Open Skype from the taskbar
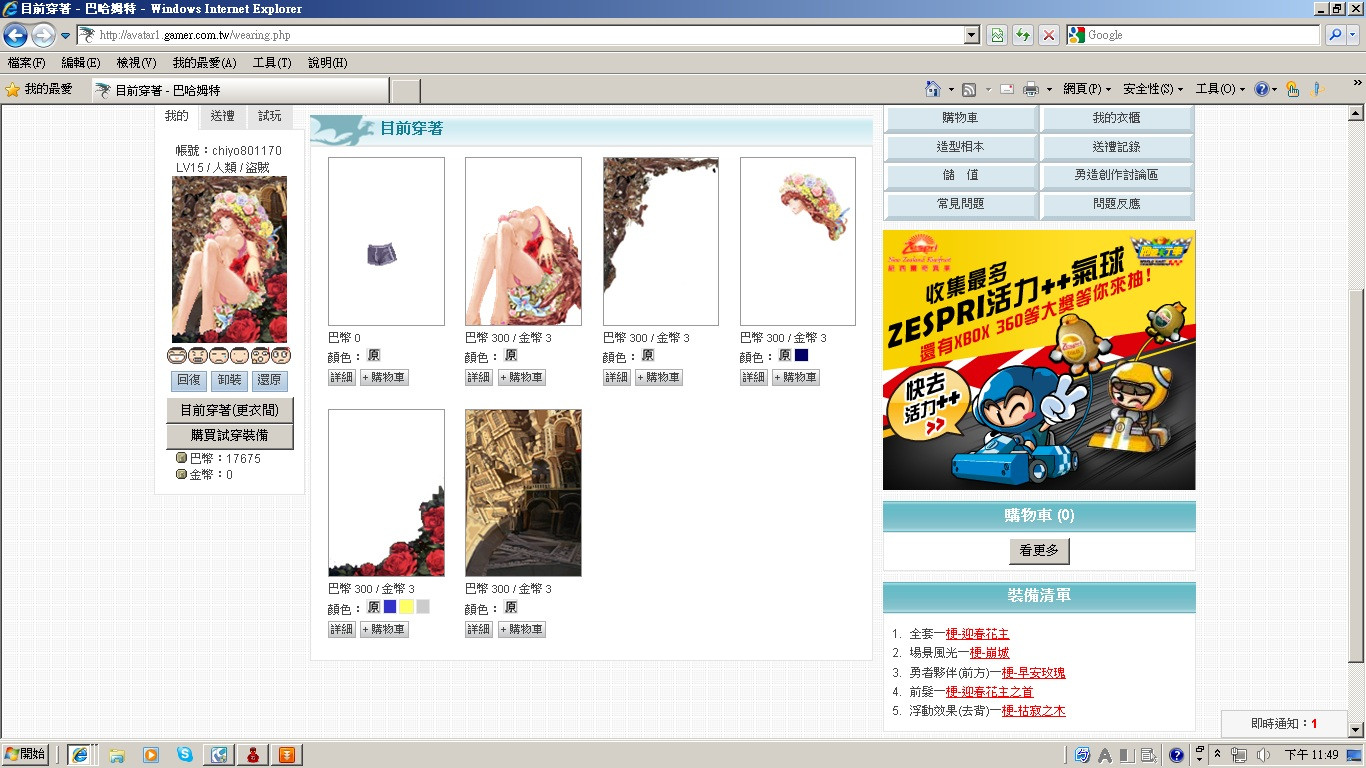 coord(185,755)
